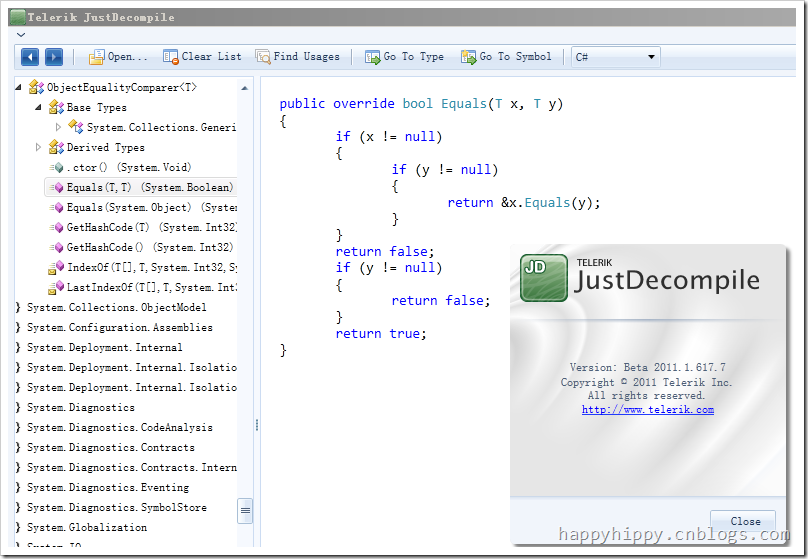Select the System.Diagnostics.CodeAnalysis namespace

point(120,428)
